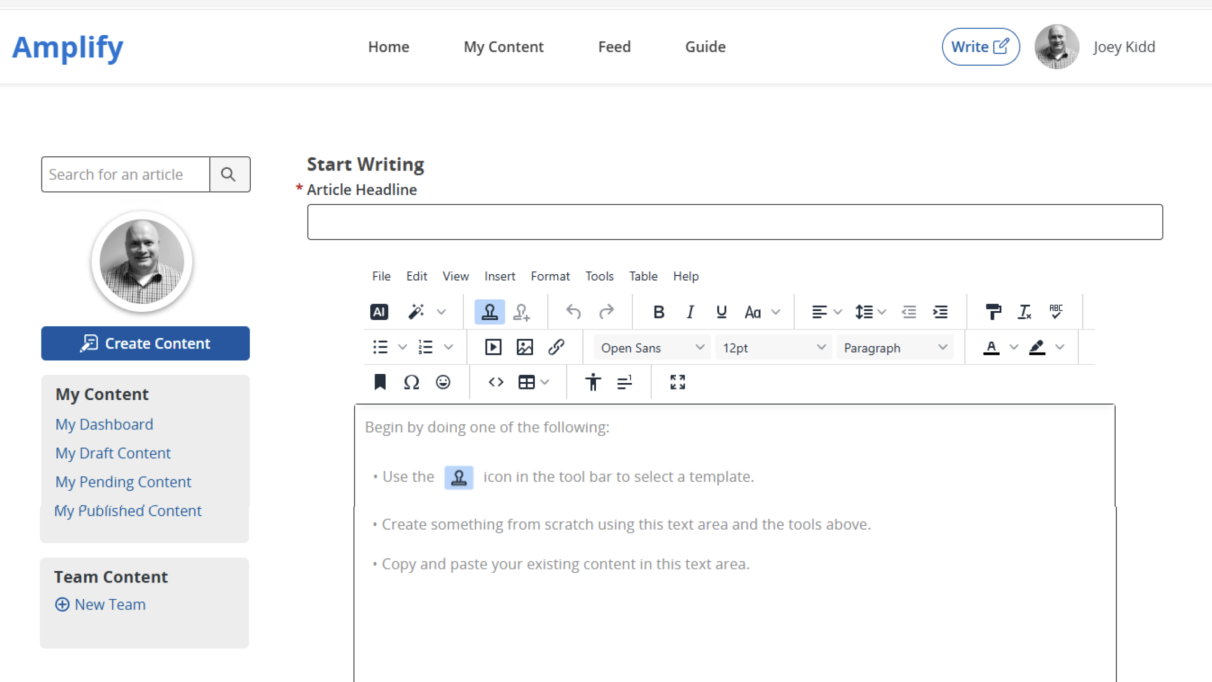Screen dimensions: 1212x682
Task: Open the accessibility checker icon
Action: (x=593, y=382)
